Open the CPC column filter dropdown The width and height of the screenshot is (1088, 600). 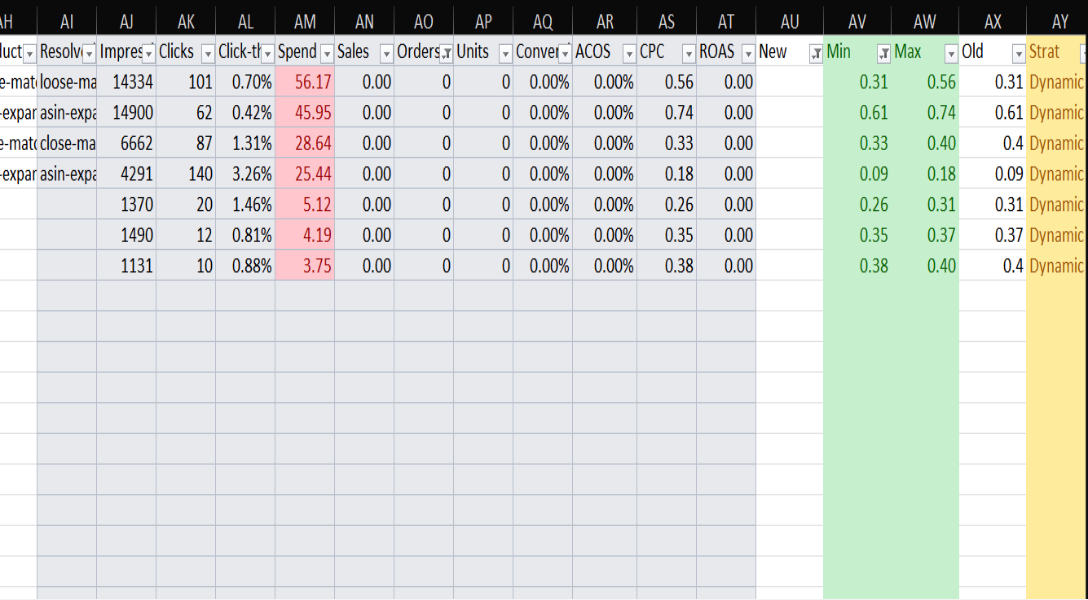(x=689, y=53)
